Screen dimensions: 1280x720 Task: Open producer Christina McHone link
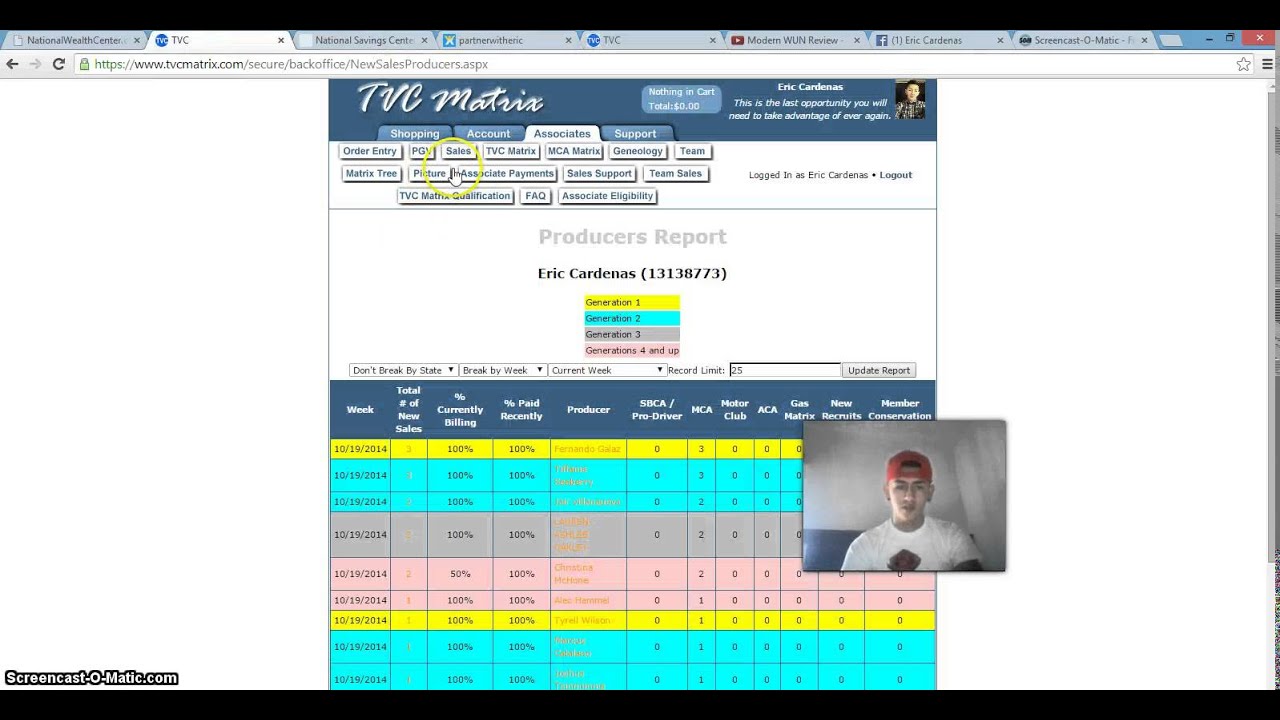pyautogui.click(x=574, y=574)
